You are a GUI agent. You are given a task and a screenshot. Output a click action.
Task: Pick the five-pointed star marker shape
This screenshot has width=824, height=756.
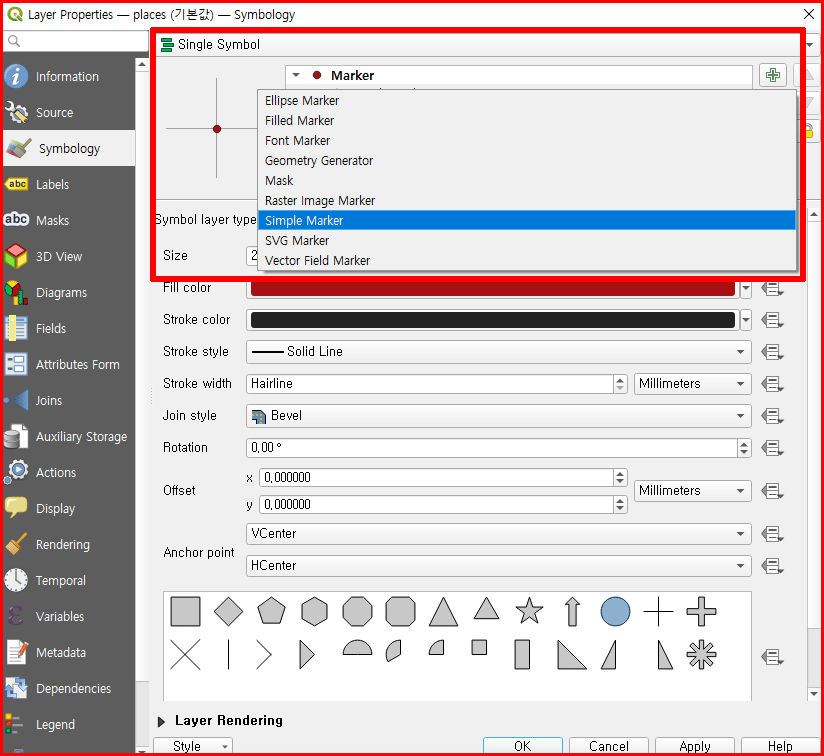click(529, 610)
